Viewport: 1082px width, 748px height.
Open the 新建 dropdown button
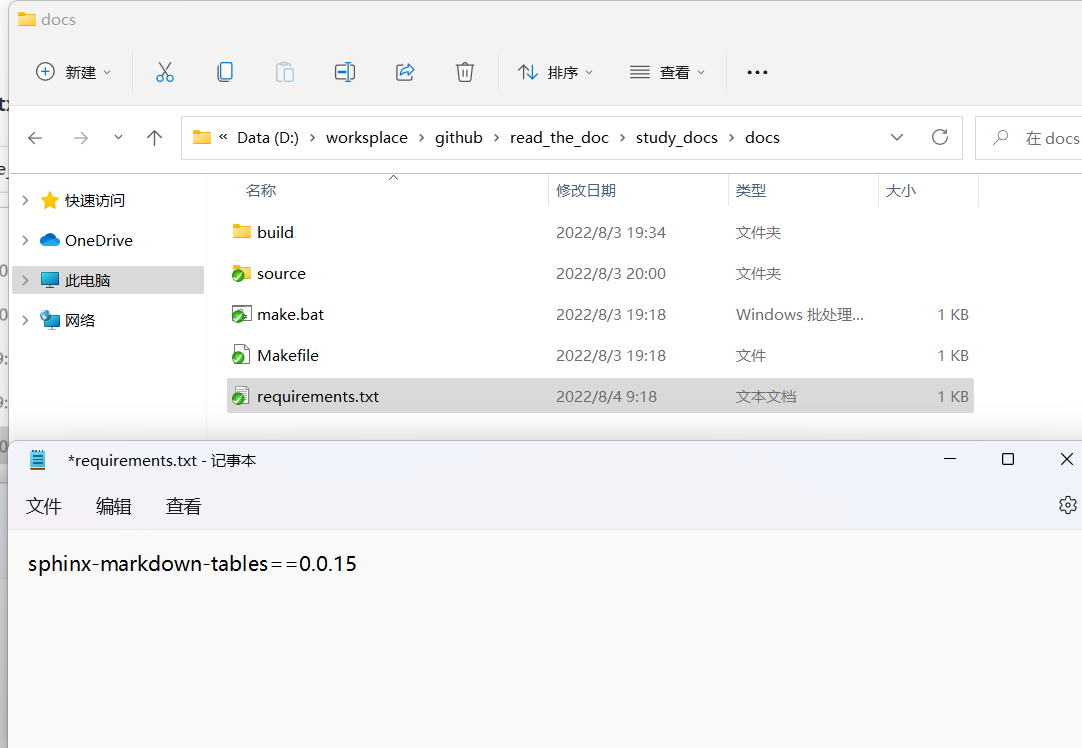[74, 72]
